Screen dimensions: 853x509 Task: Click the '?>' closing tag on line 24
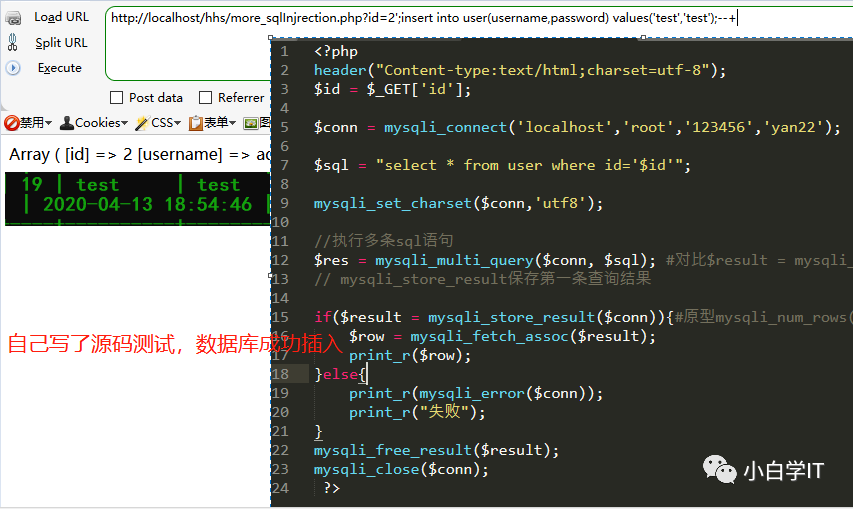point(331,488)
